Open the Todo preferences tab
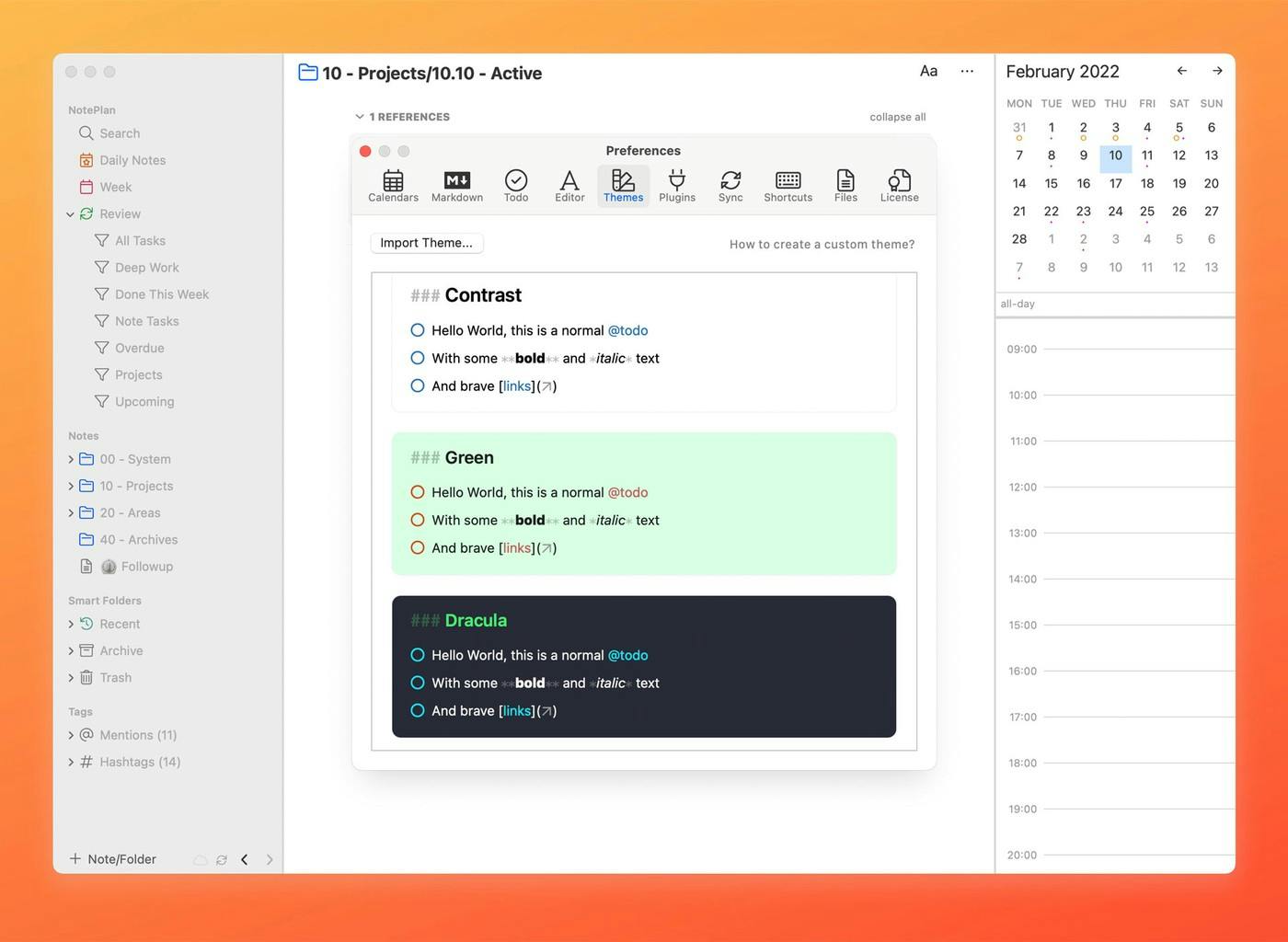 pyautogui.click(x=516, y=186)
